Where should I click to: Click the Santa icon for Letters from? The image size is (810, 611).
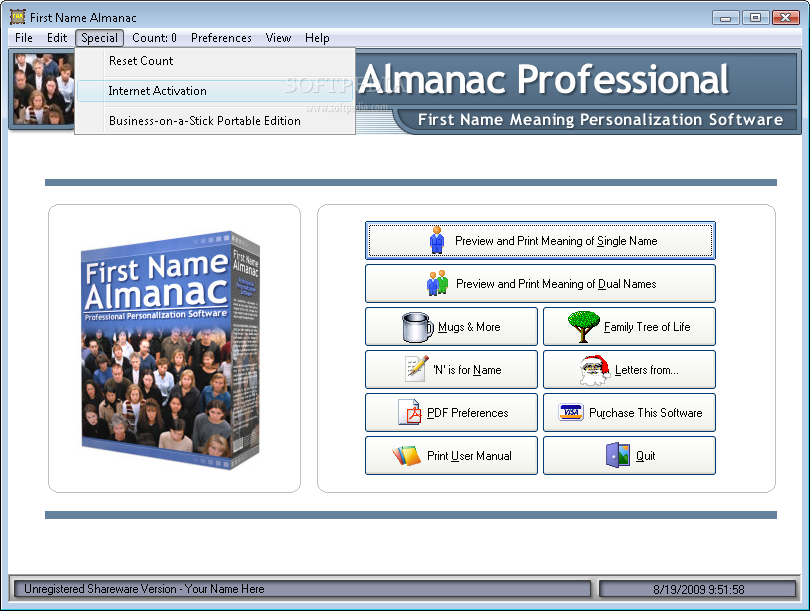click(x=595, y=370)
